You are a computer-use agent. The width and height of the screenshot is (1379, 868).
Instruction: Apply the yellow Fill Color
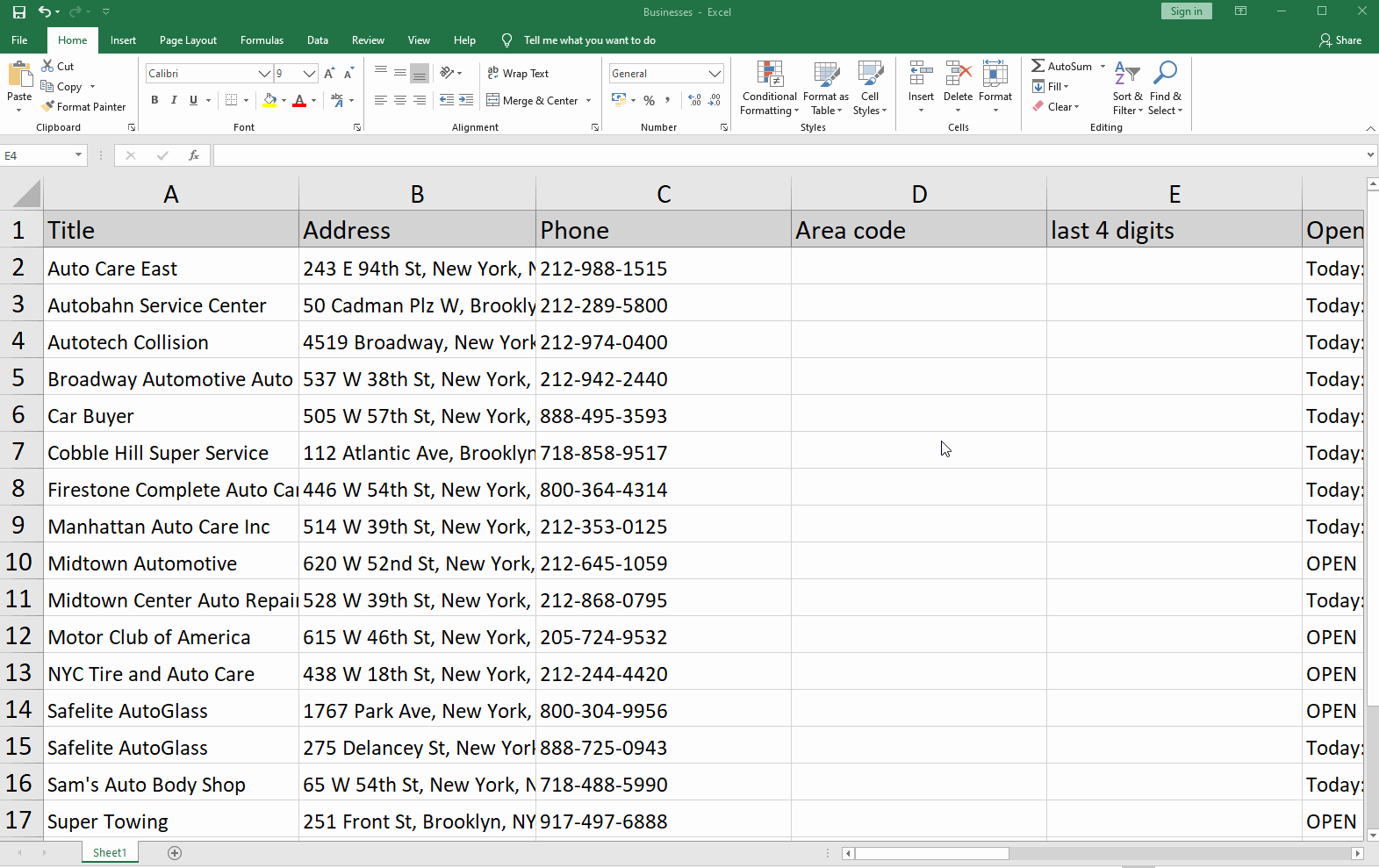(270, 101)
